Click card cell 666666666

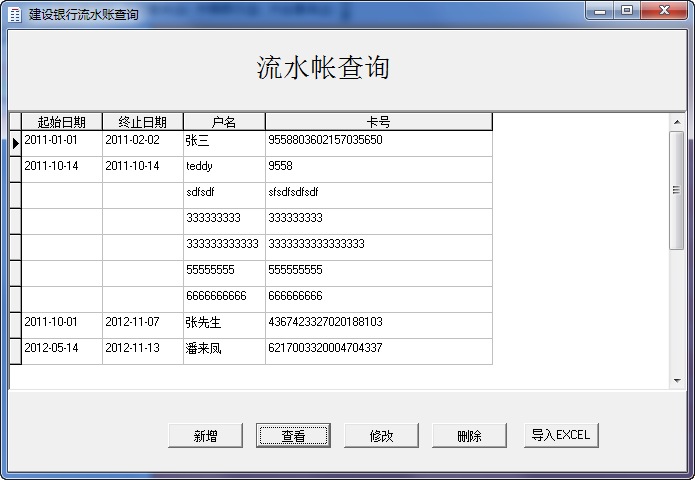click(379, 299)
